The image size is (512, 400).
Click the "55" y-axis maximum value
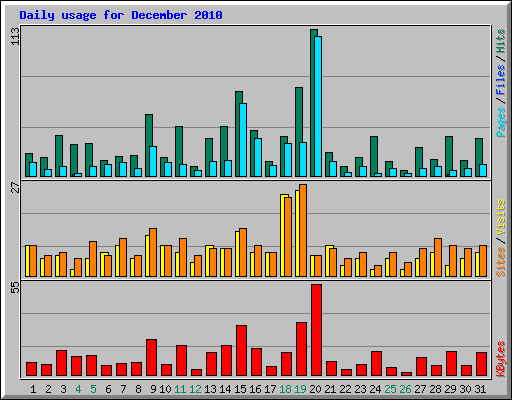tap(15, 287)
